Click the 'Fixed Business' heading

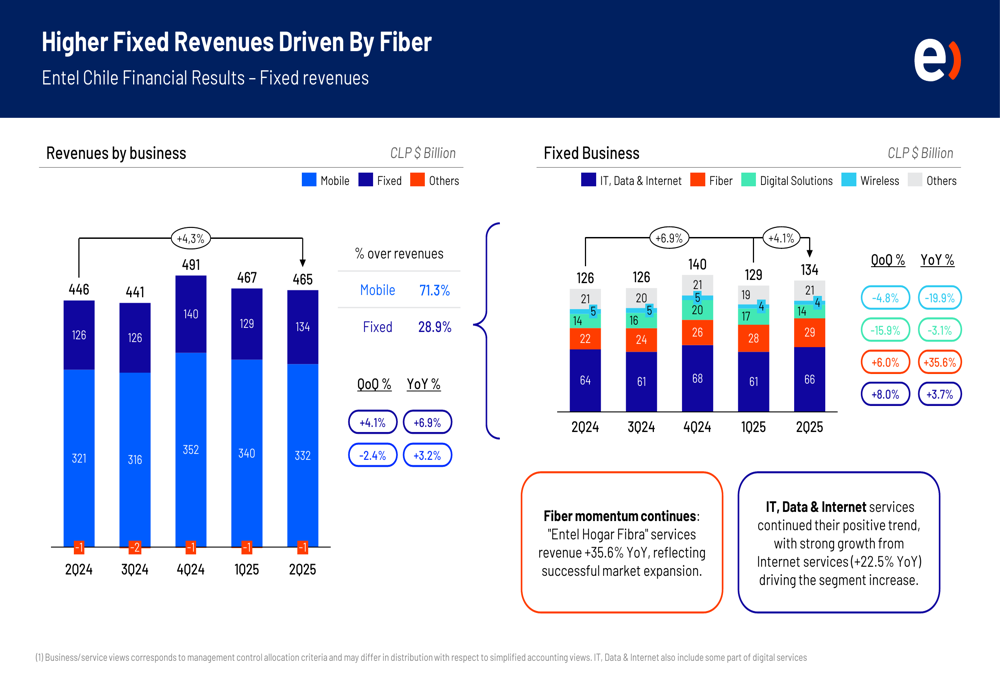pos(591,153)
